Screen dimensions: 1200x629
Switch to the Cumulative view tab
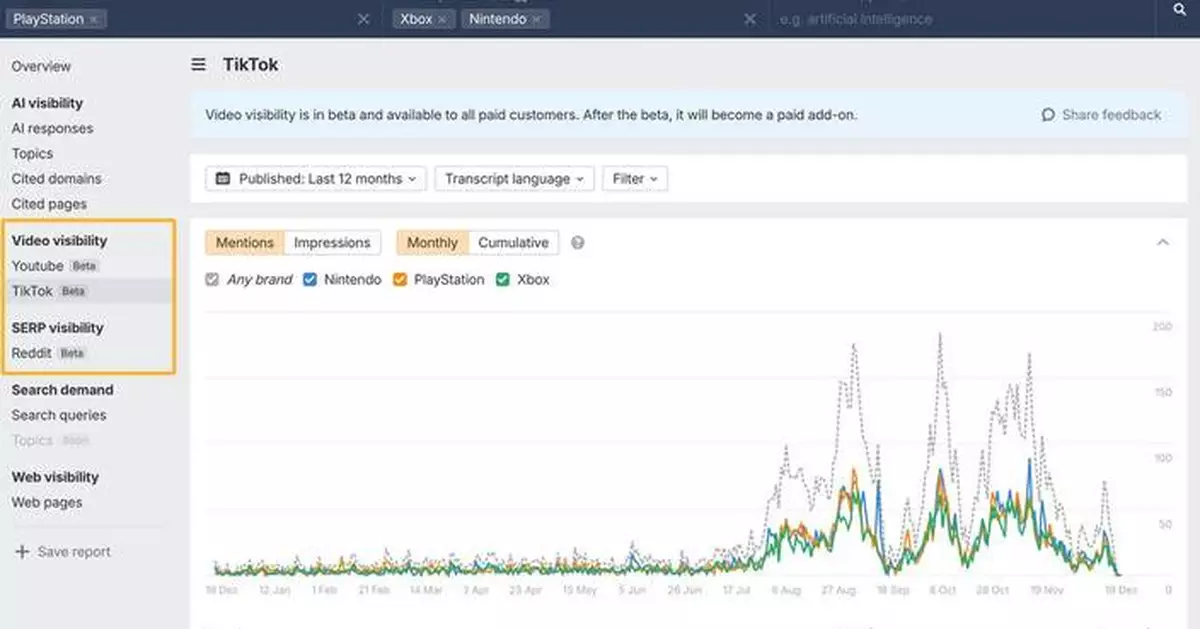click(514, 242)
